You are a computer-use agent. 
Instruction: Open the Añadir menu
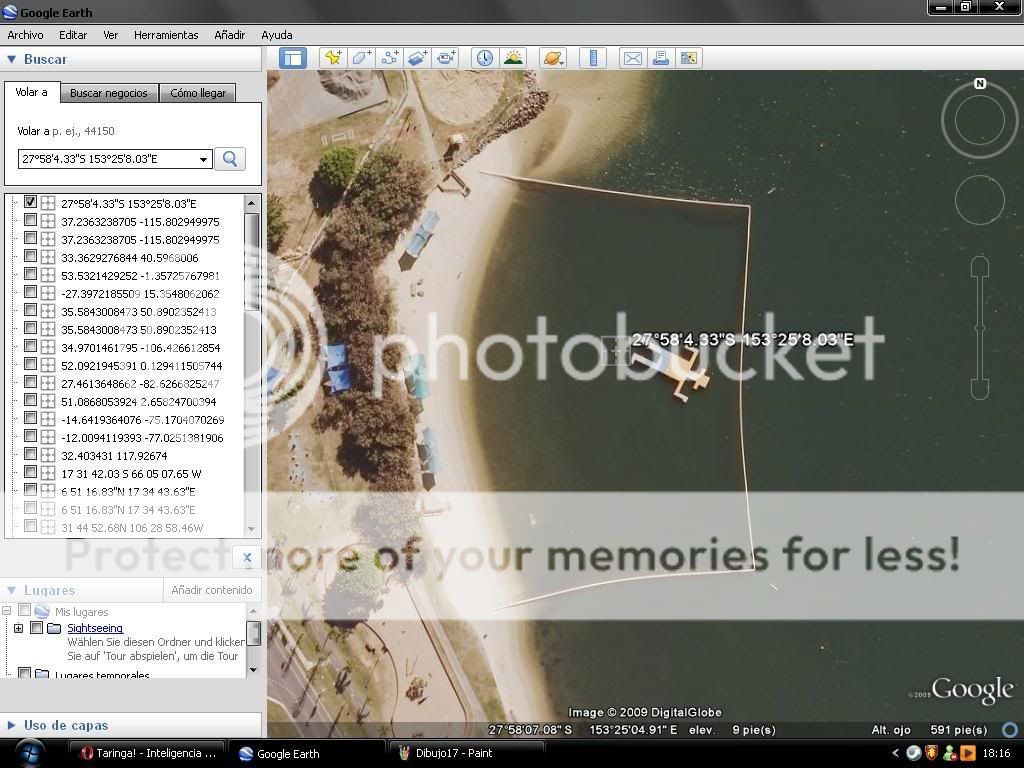(x=229, y=35)
